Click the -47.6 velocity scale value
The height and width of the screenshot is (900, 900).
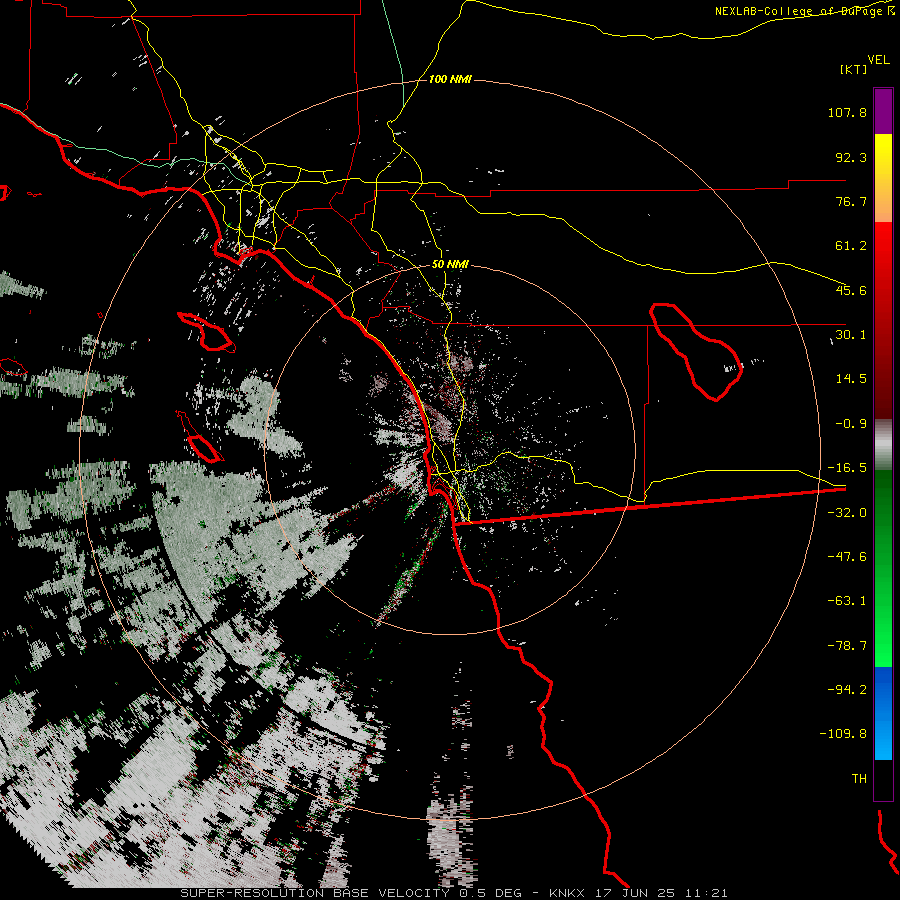pos(847,557)
